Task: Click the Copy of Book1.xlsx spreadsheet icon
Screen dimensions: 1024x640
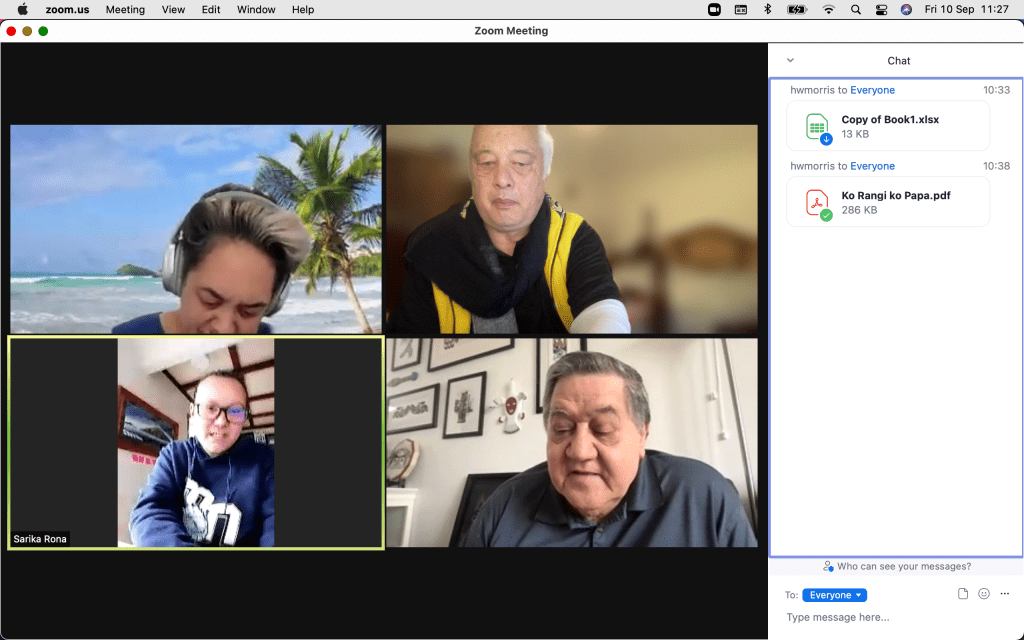Action: pyautogui.click(x=818, y=126)
